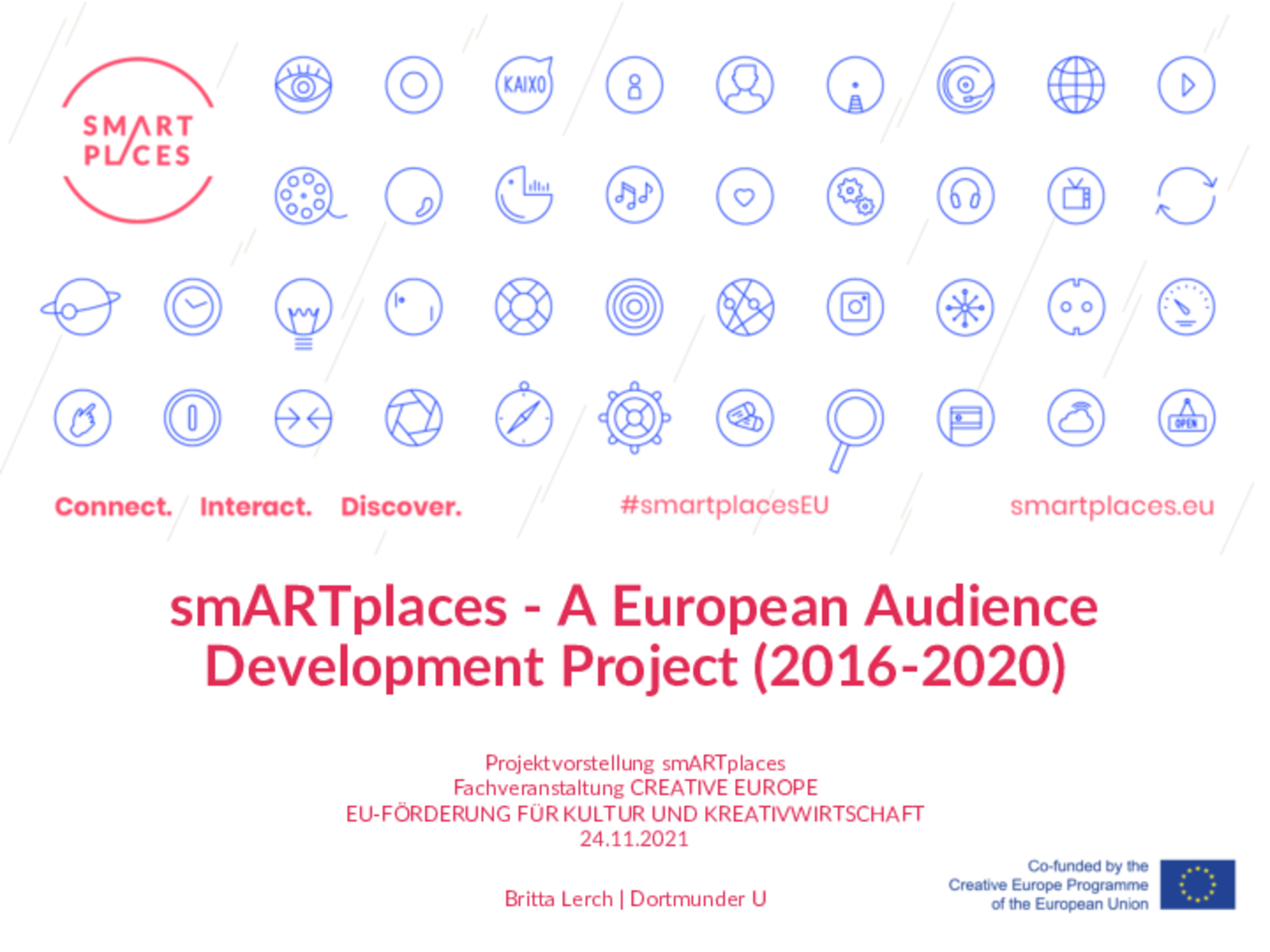The width and height of the screenshot is (1270, 952).
Task: Click the flag icon
Action: (965, 417)
